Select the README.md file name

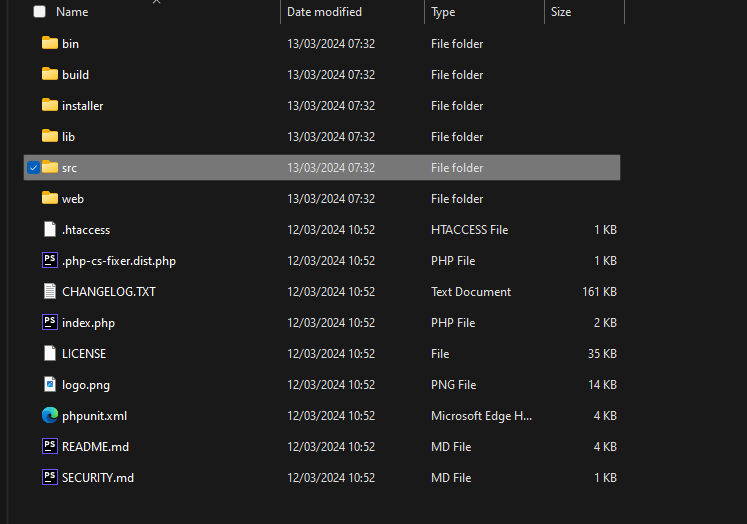95,447
